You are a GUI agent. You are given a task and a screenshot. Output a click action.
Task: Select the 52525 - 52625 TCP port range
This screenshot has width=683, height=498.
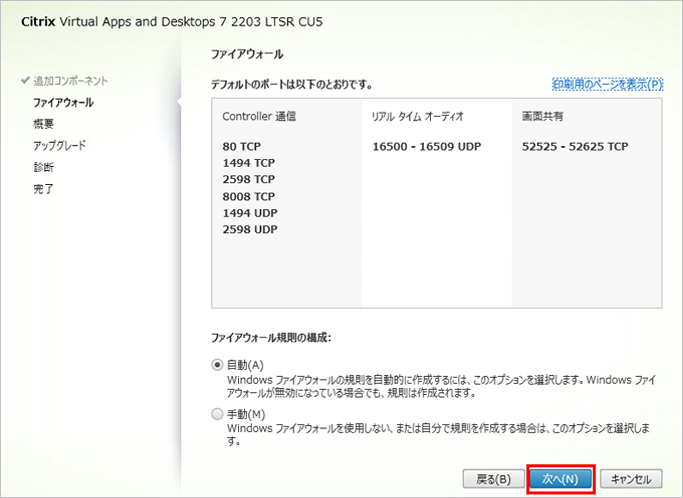click(575, 146)
